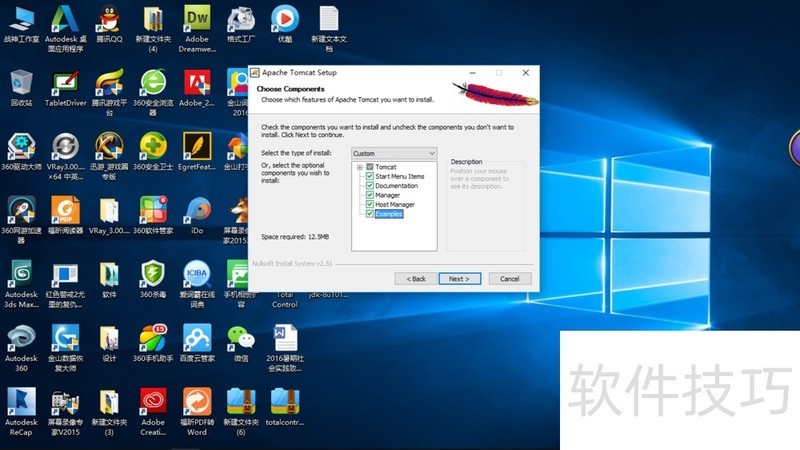Open the 360驱动大师 icon
The height and width of the screenshot is (450, 800).
pos(21,148)
